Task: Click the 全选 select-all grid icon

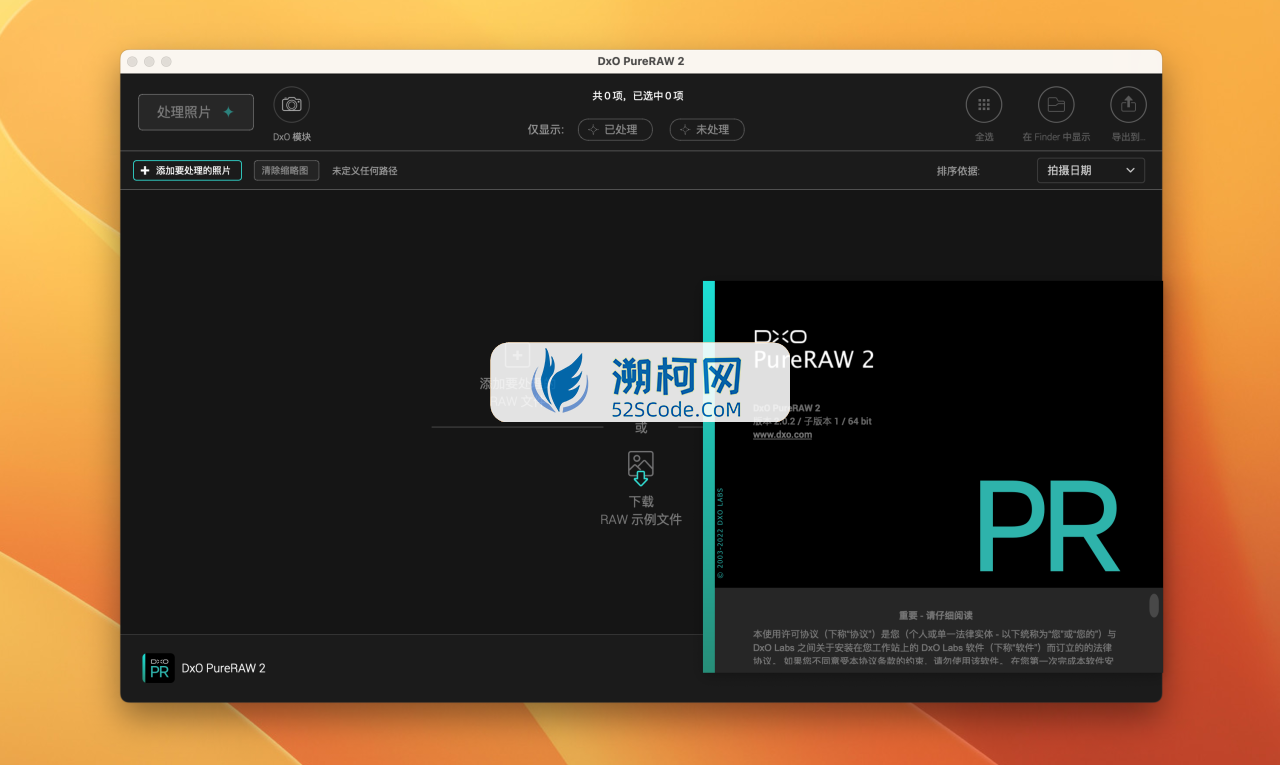Action: point(984,104)
